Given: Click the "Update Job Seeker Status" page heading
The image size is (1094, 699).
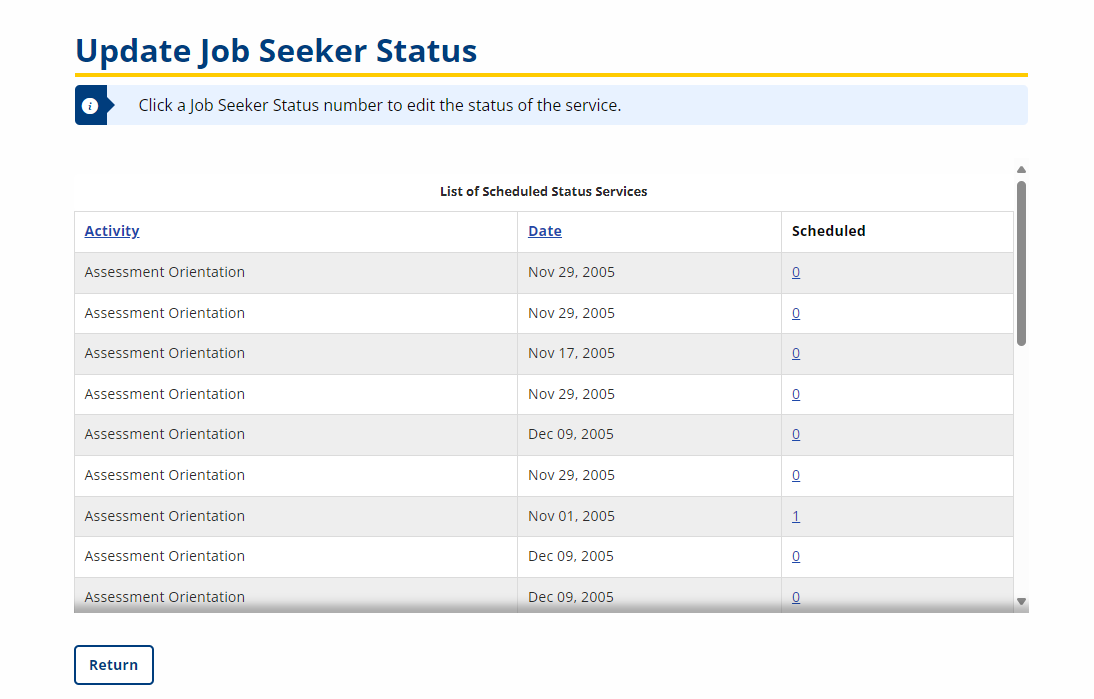Looking at the screenshot, I should pos(276,50).
